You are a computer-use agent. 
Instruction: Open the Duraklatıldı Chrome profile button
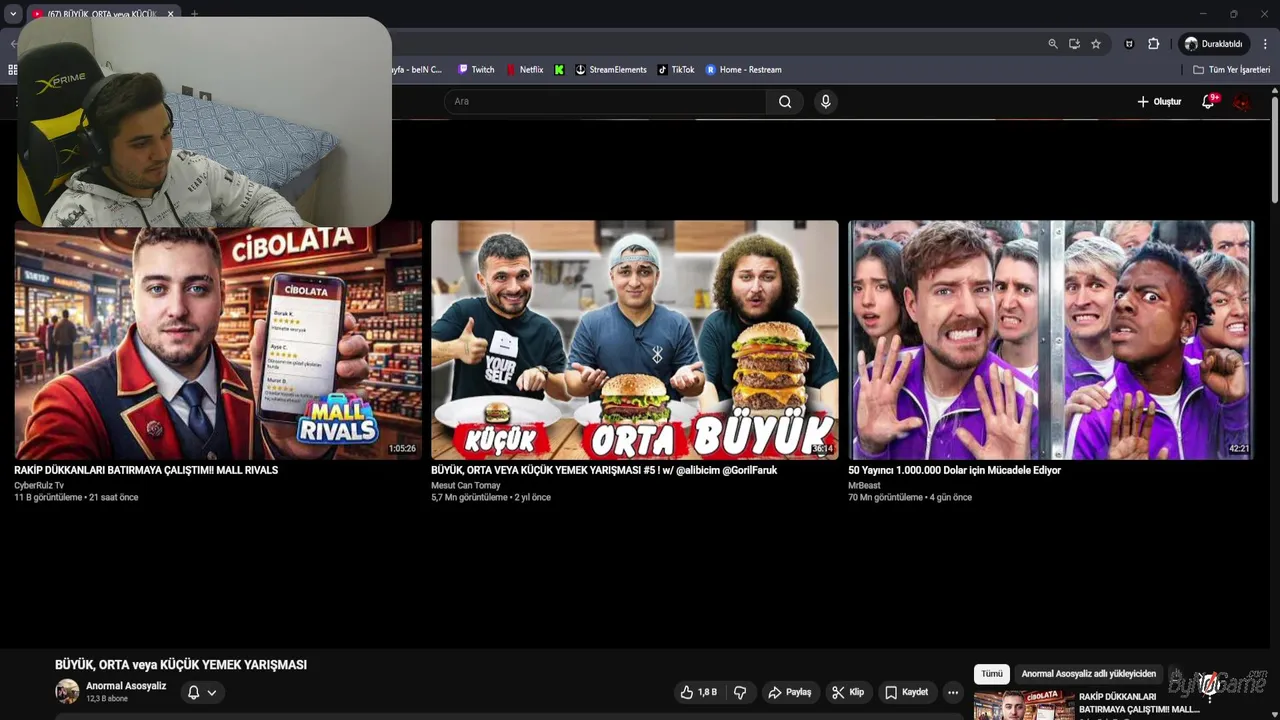tap(1213, 44)
